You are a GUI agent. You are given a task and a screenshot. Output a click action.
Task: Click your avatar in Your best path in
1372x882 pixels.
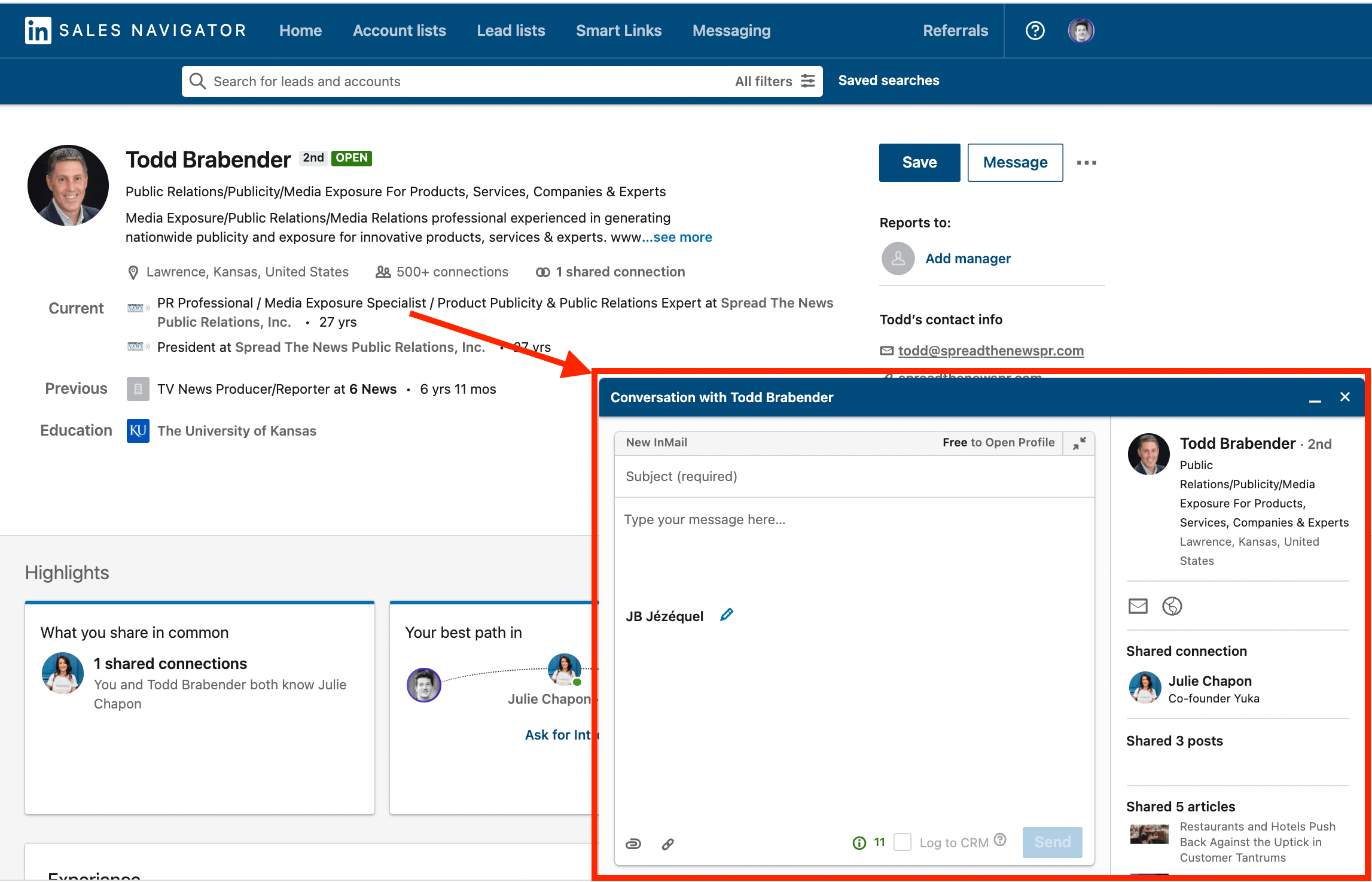pos(423,685)
